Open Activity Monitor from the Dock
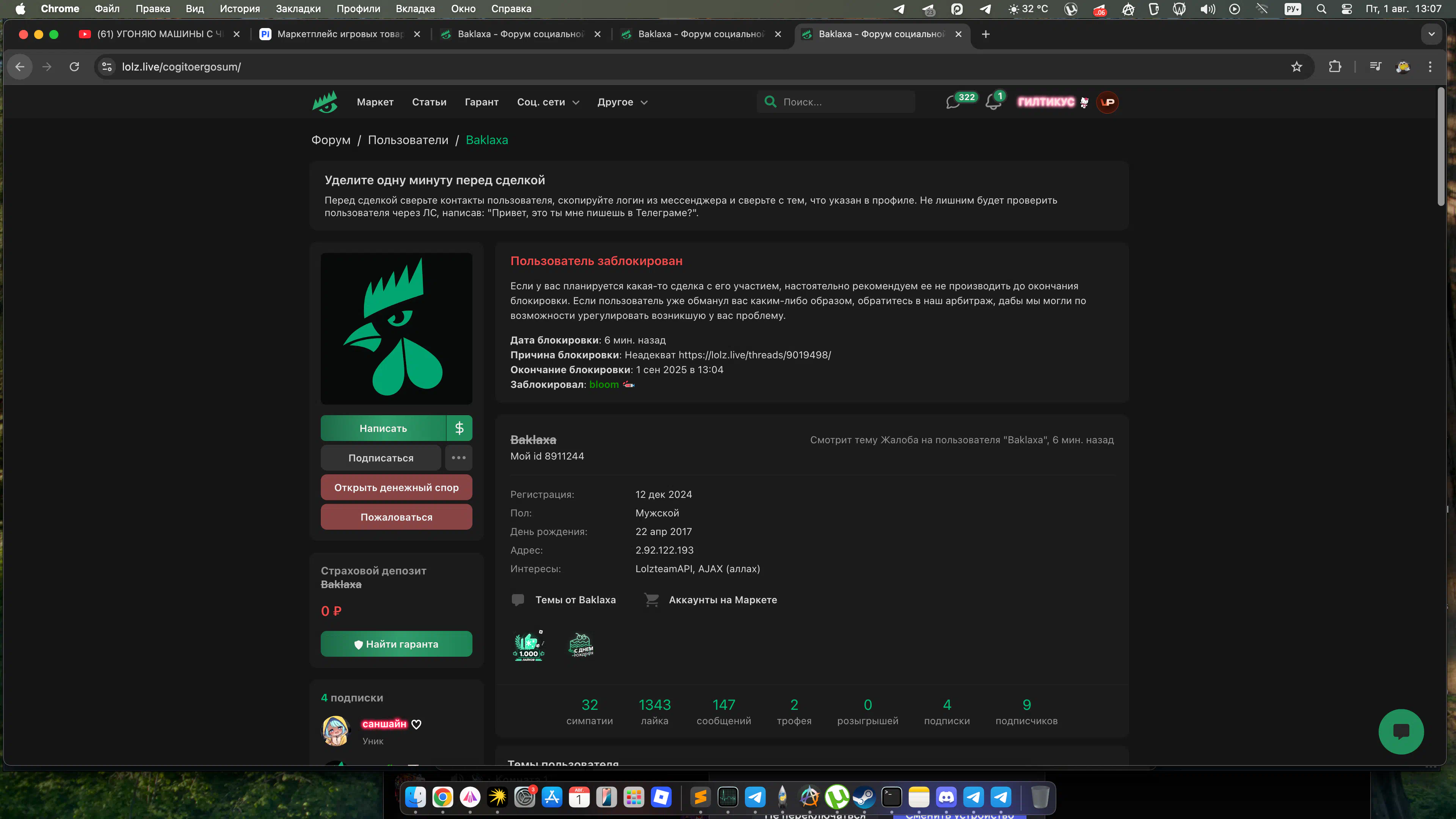Screen dimensions: 1456x819 click(728, 797)
